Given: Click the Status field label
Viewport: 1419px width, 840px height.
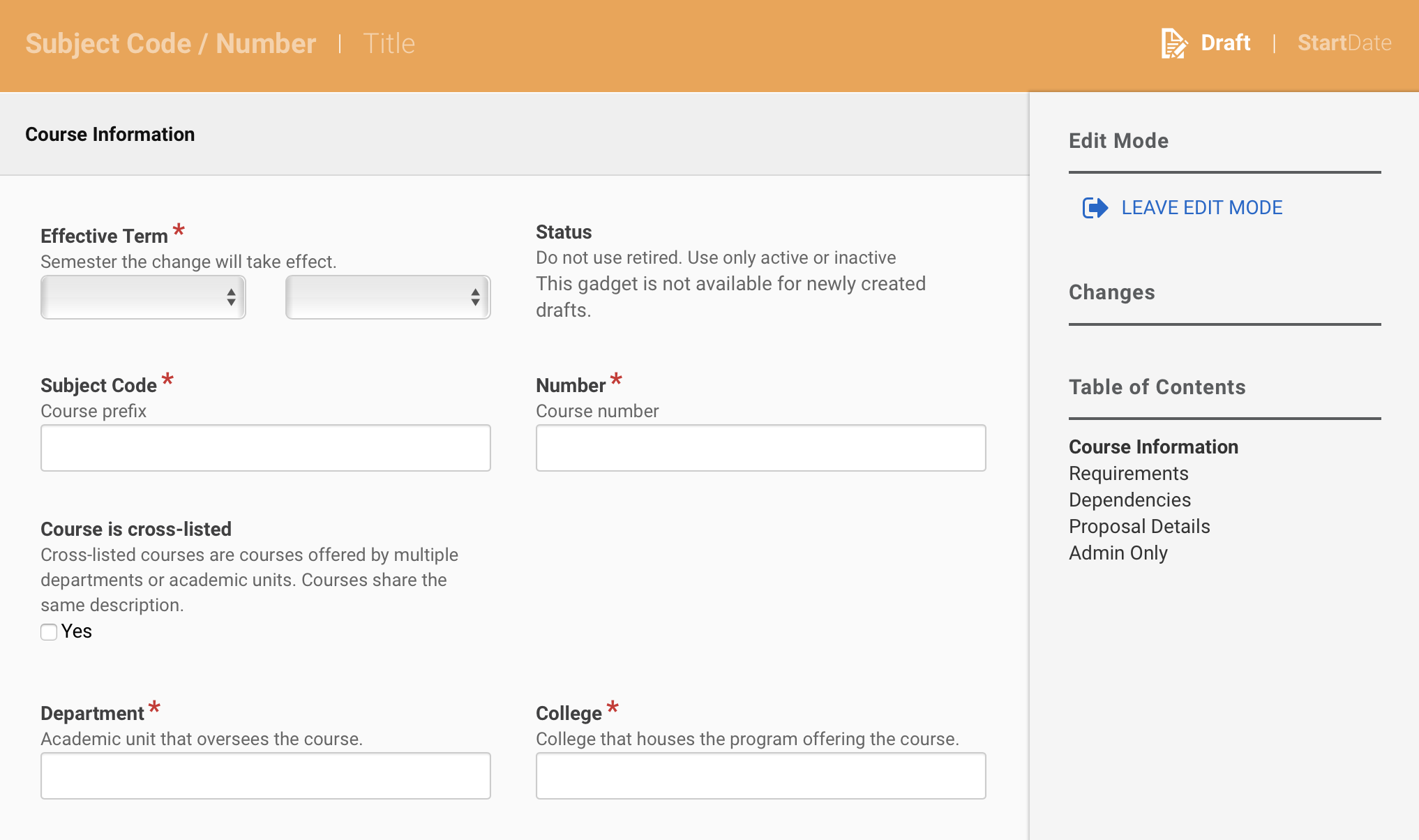Looking at the screenshot, I should coord(564,232).
